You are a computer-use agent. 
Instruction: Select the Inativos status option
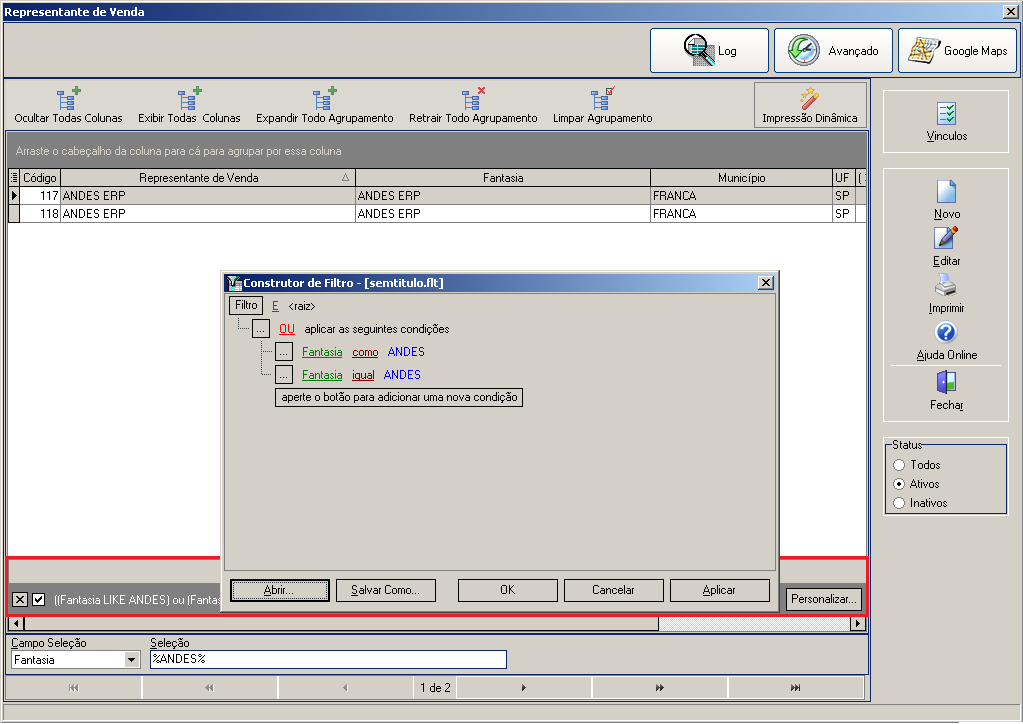pyautogui.click(x=899, y=503)
